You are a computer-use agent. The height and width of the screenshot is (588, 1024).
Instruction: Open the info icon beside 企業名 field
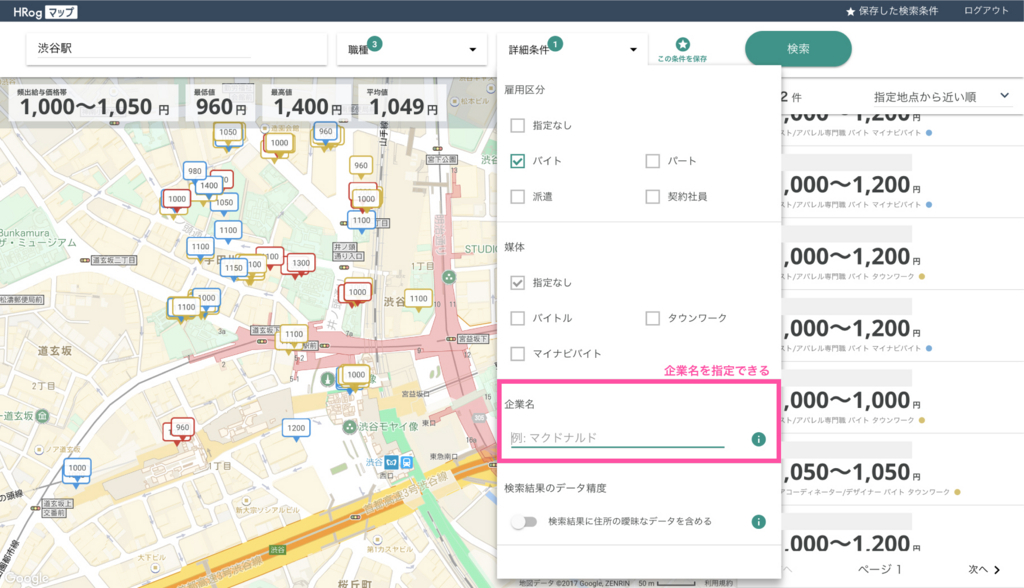pos(758,439)
